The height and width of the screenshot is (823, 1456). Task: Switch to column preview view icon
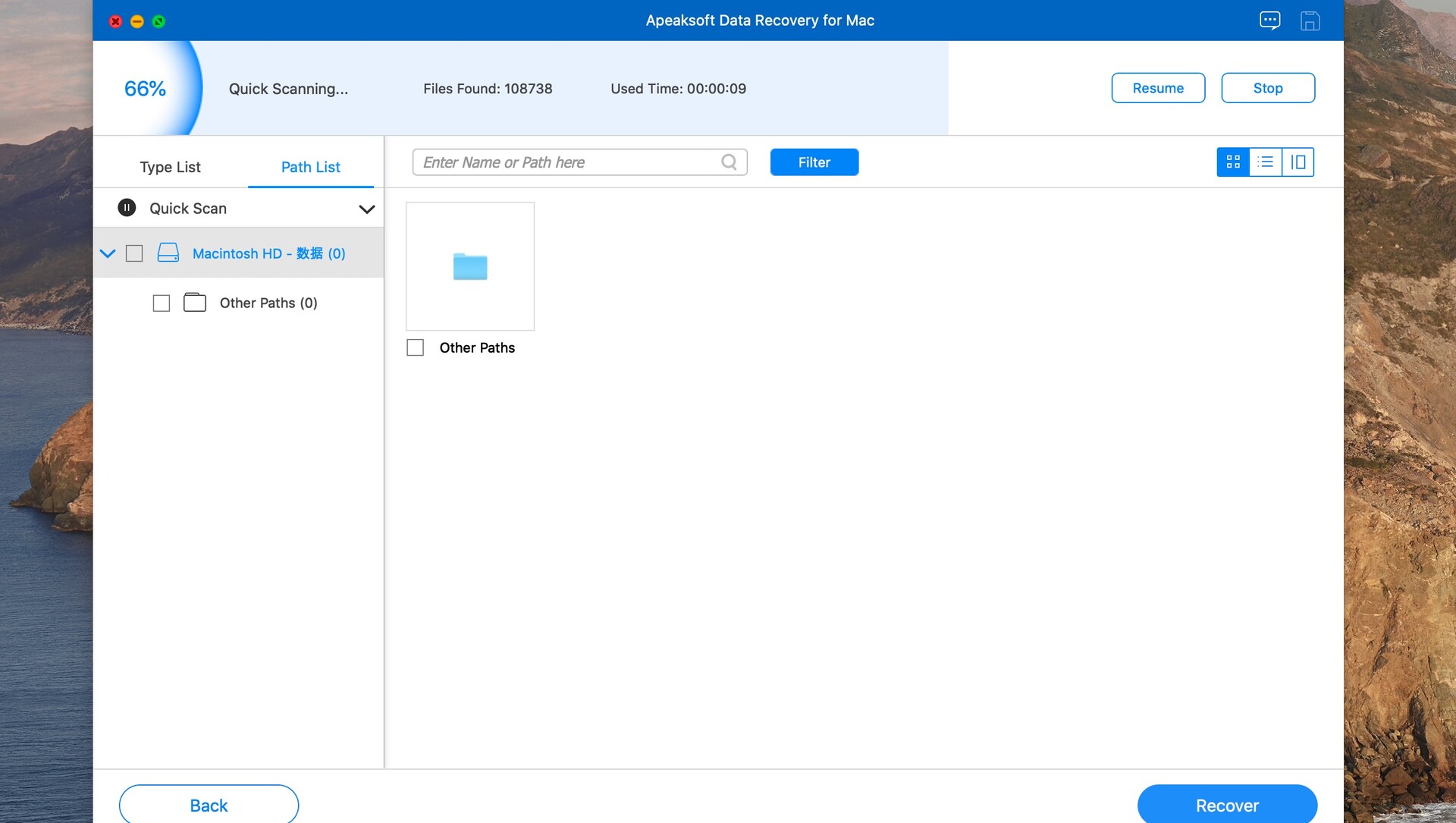1298,162
